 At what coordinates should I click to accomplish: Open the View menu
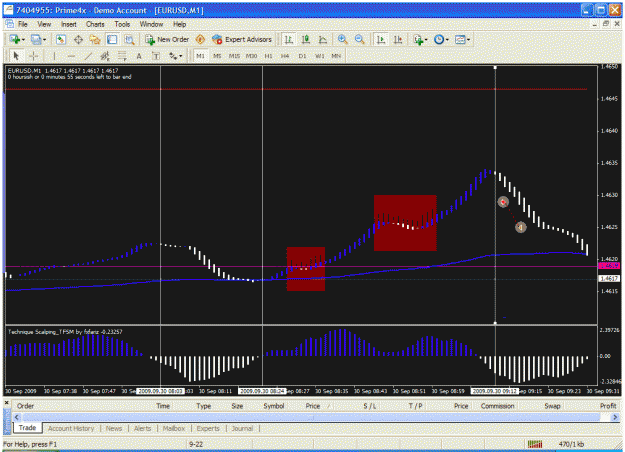coord(44,24)
